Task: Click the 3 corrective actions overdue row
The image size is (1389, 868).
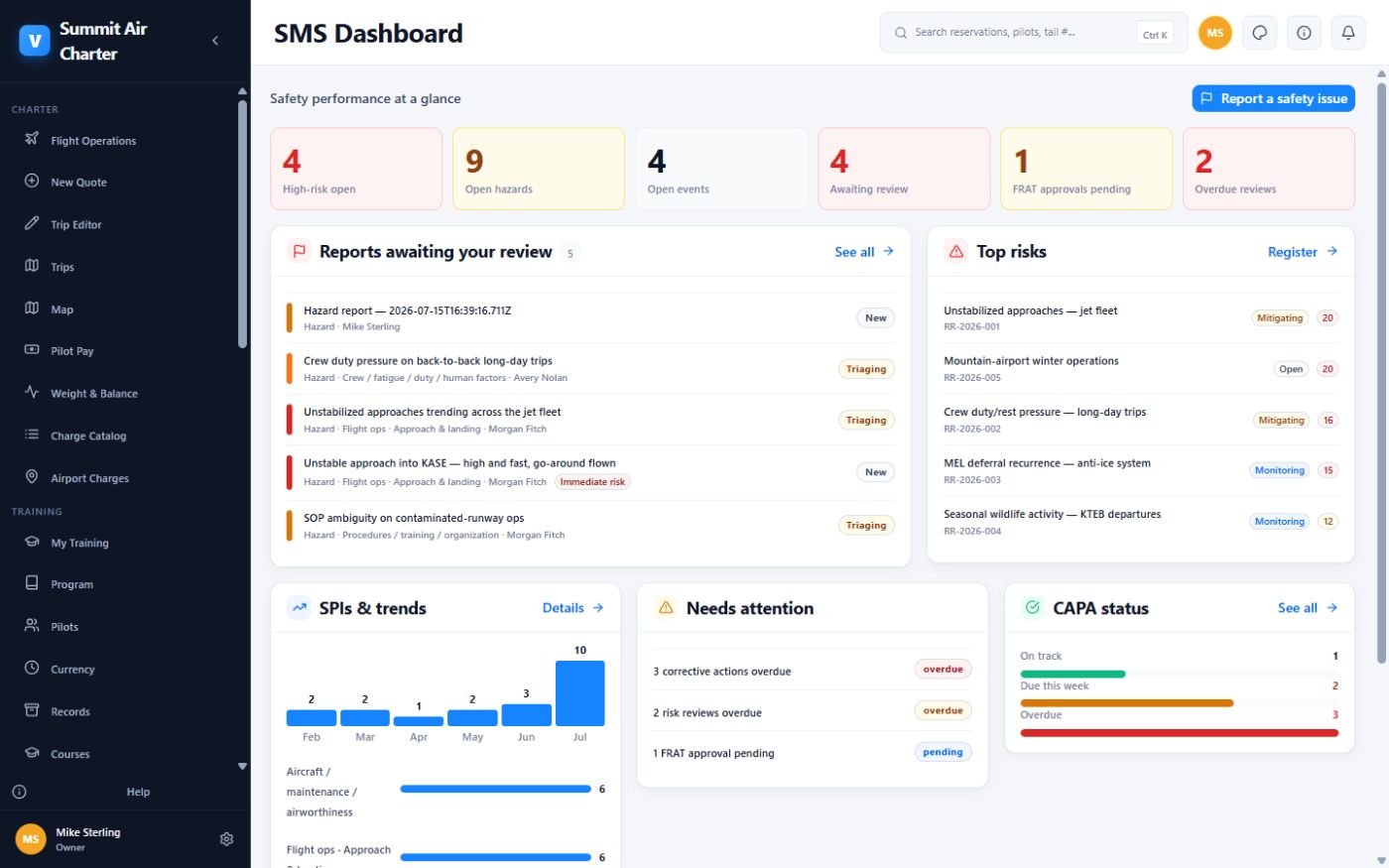Action: click(x=813, y=671)
